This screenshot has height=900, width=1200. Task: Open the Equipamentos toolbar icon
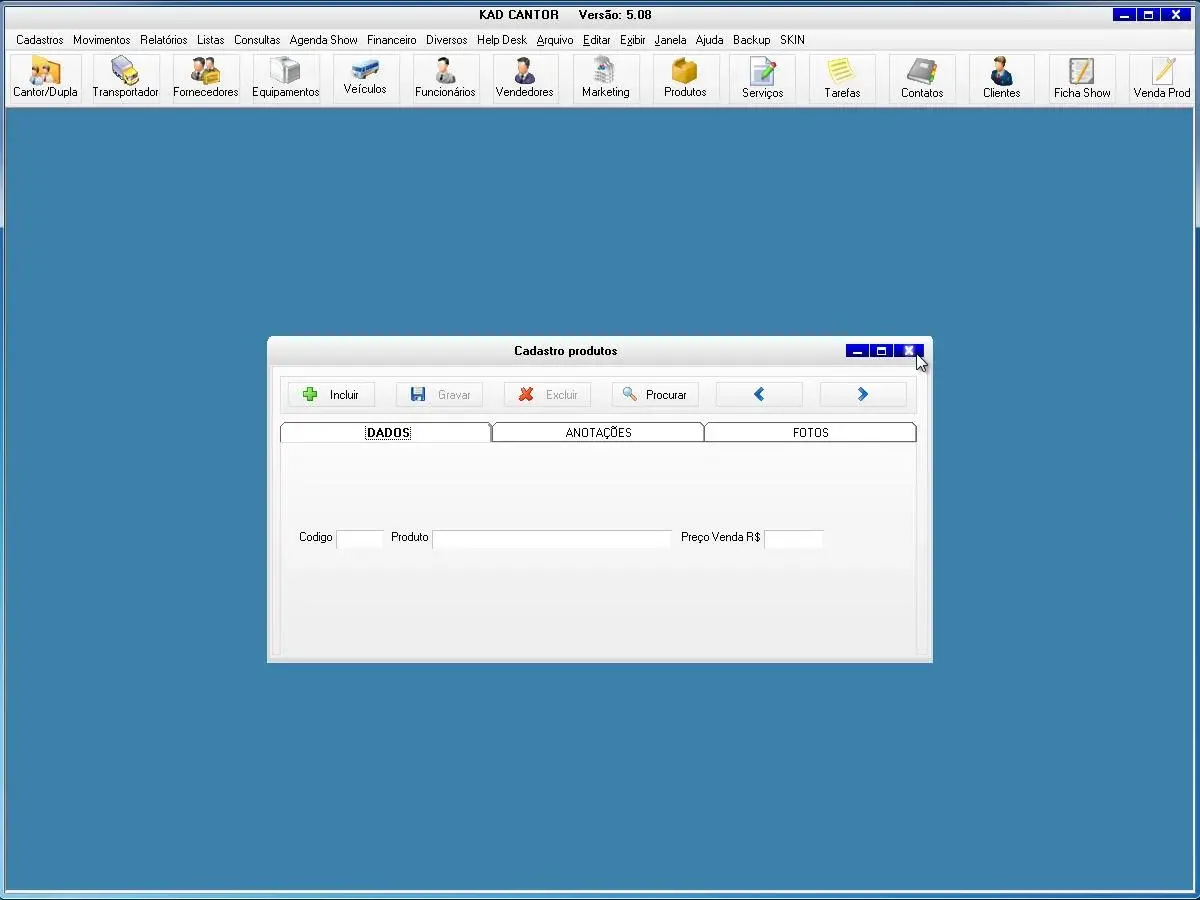click(x=285, y=78)
